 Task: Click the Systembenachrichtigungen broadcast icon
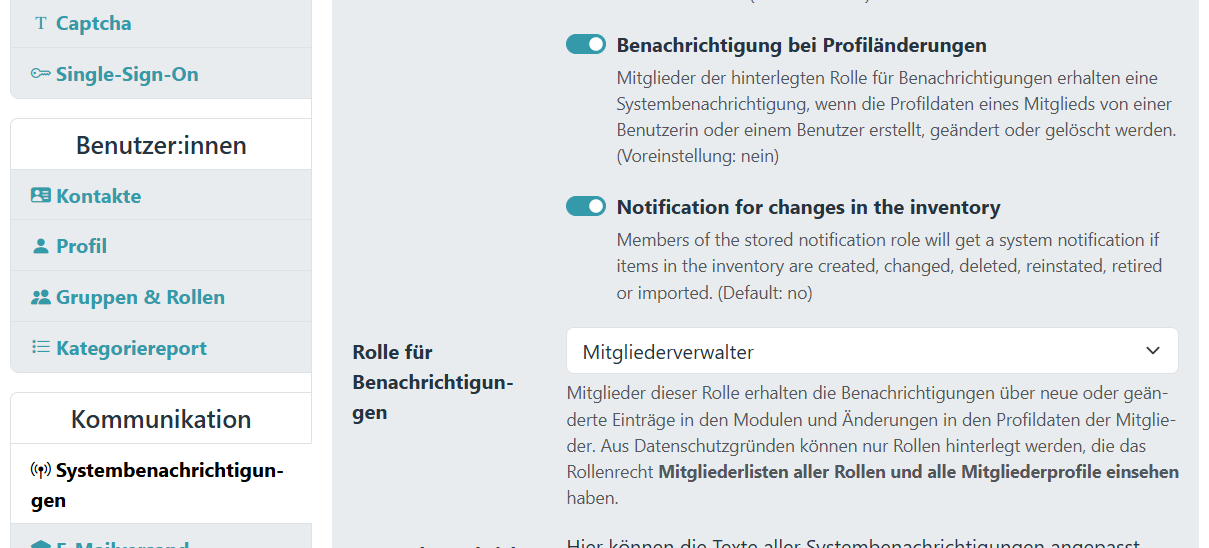pos(41,470)
